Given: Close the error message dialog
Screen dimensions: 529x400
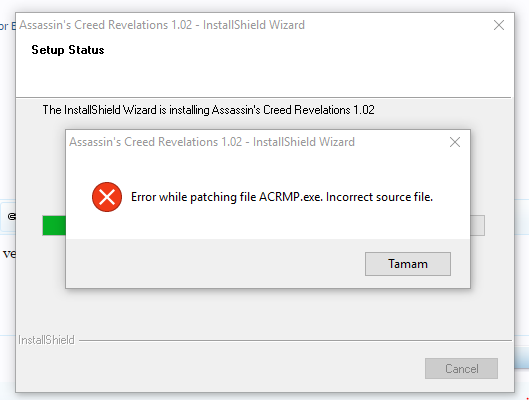Looking at the screenshot, I should pyautogui.click(x=455, y=142).
